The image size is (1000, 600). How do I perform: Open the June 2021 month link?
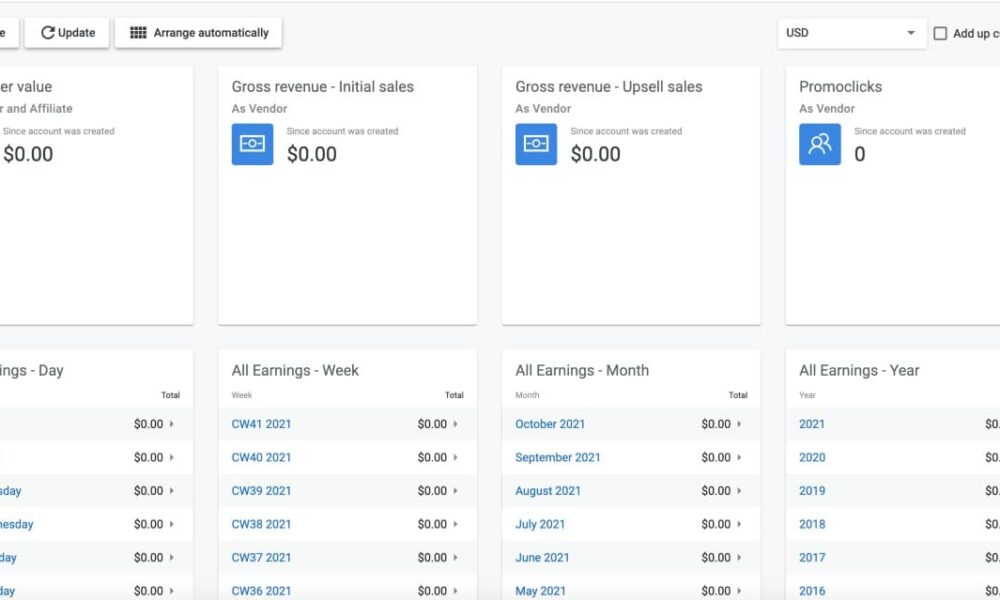pos(542,557)
